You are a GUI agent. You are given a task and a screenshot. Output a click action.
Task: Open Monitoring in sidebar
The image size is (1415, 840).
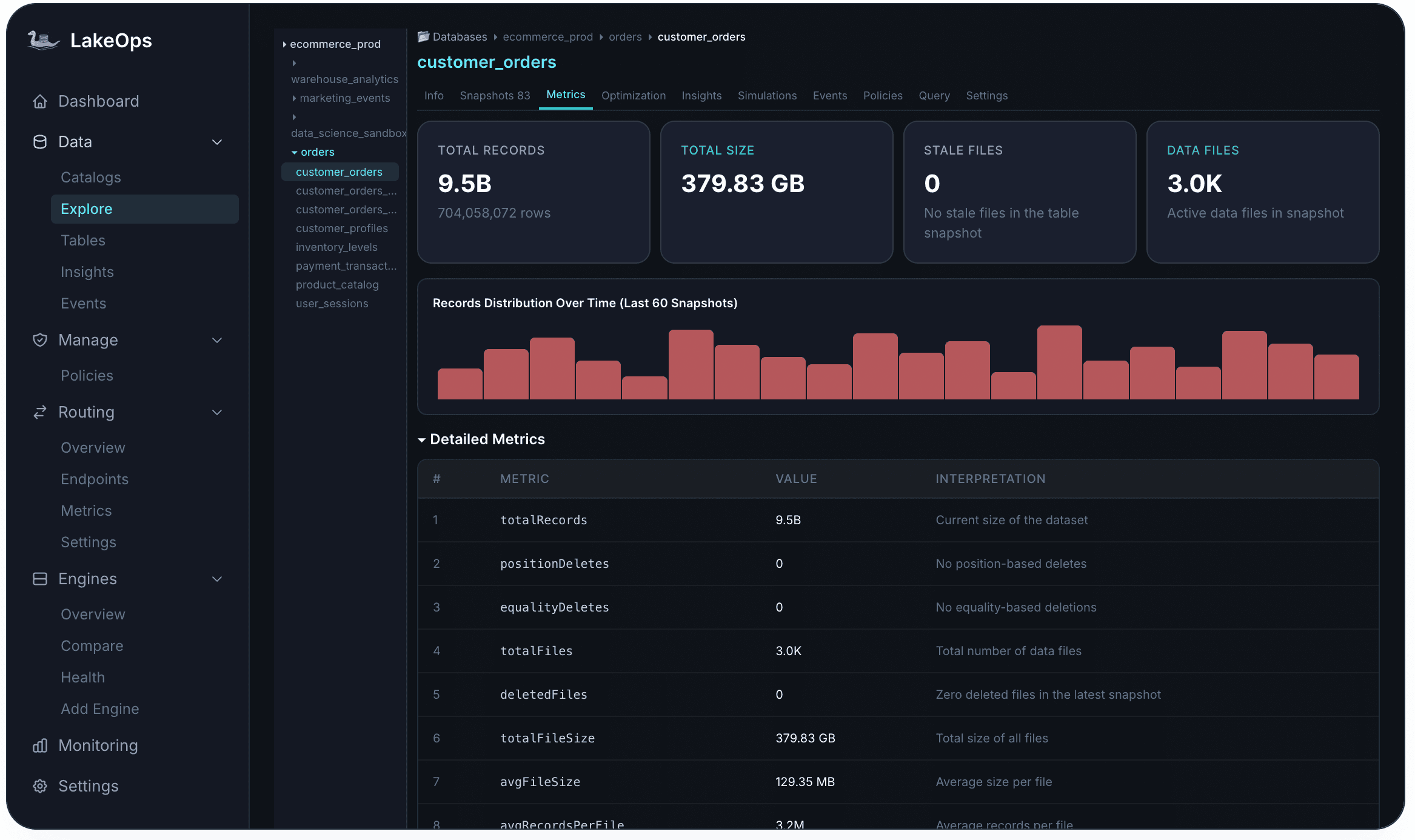pos(98,745)
